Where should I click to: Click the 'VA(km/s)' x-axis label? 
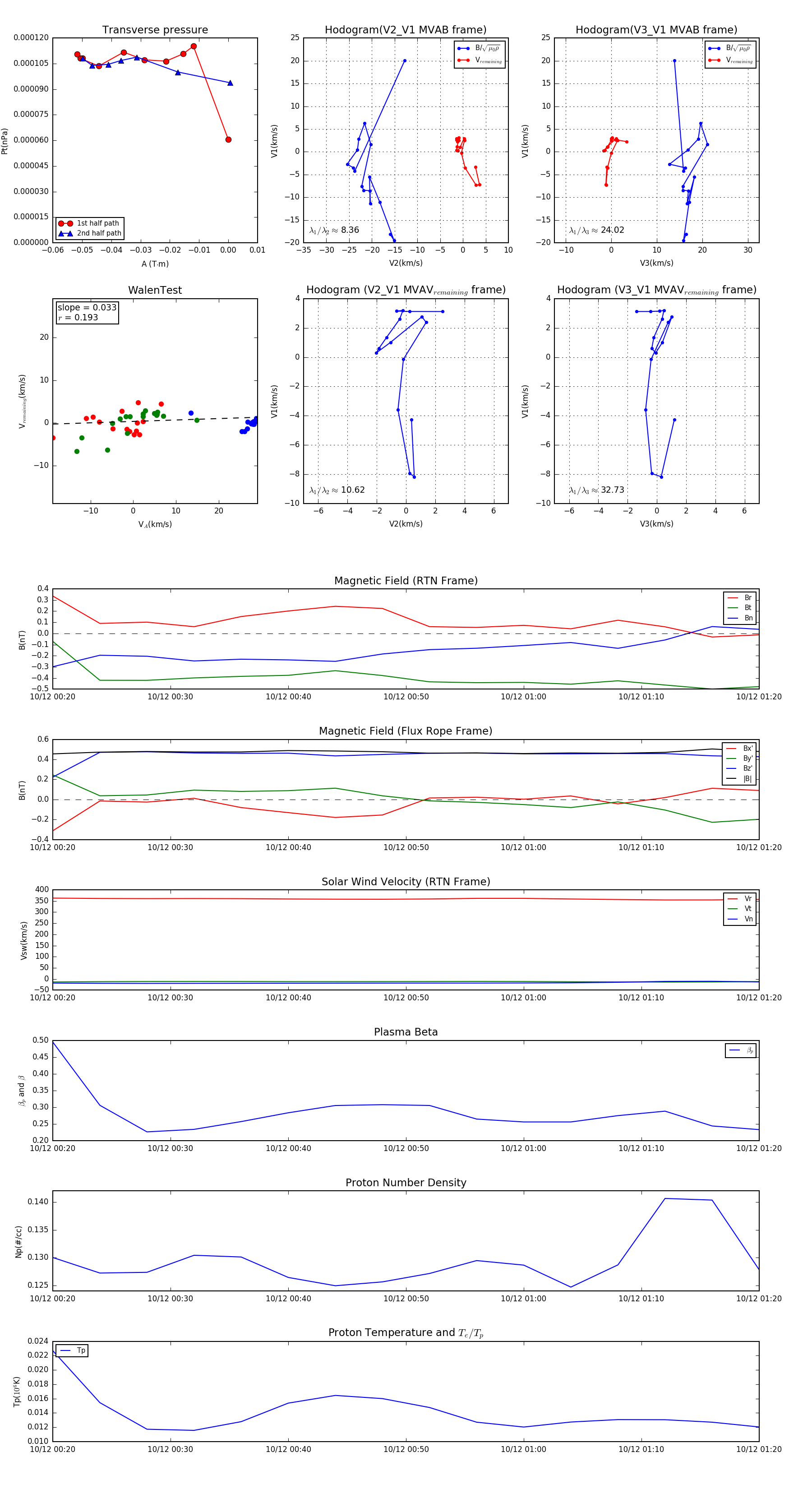click(x=155, y=524)
